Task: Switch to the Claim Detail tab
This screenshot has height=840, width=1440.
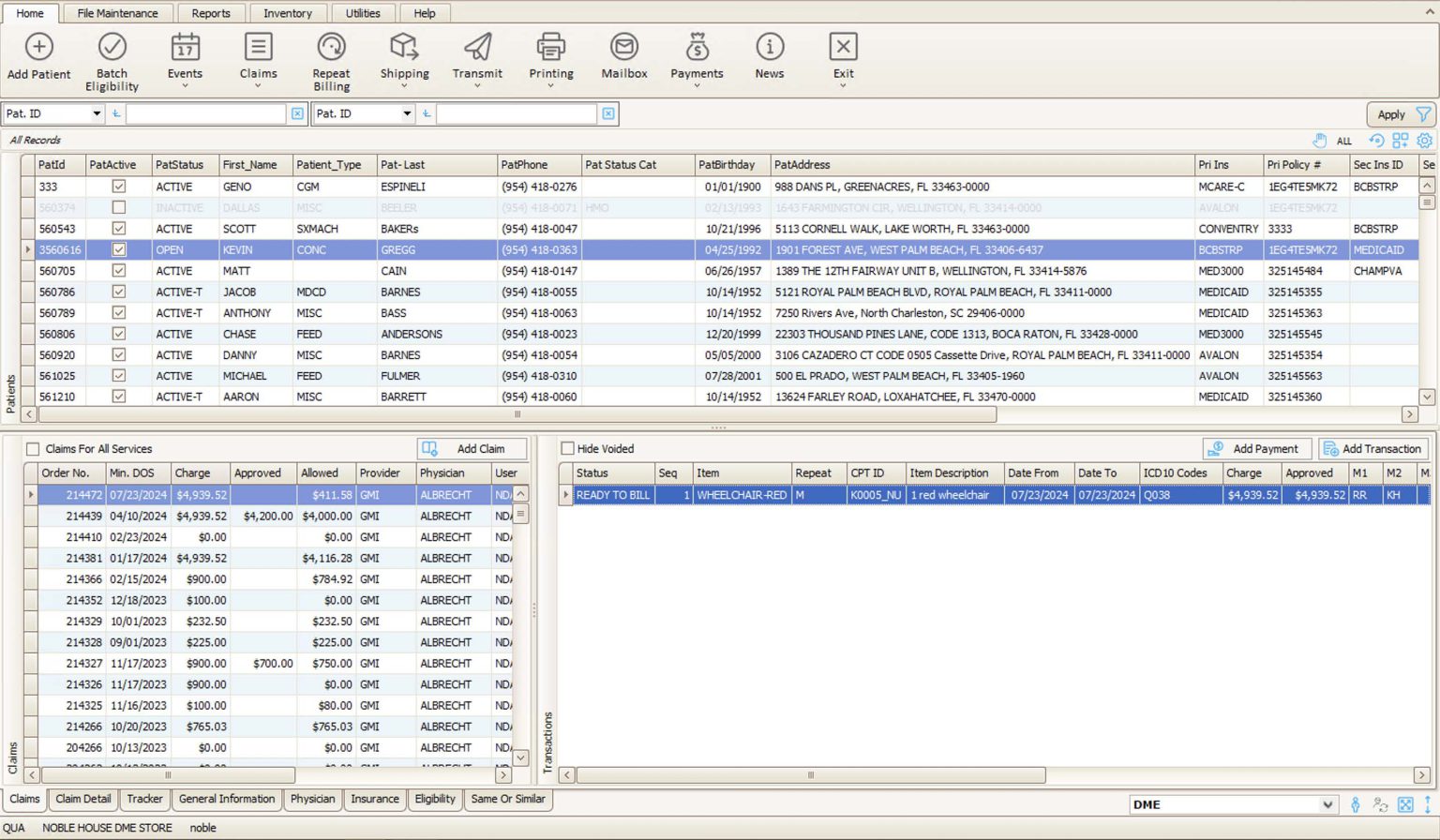Action: [82, 799]
